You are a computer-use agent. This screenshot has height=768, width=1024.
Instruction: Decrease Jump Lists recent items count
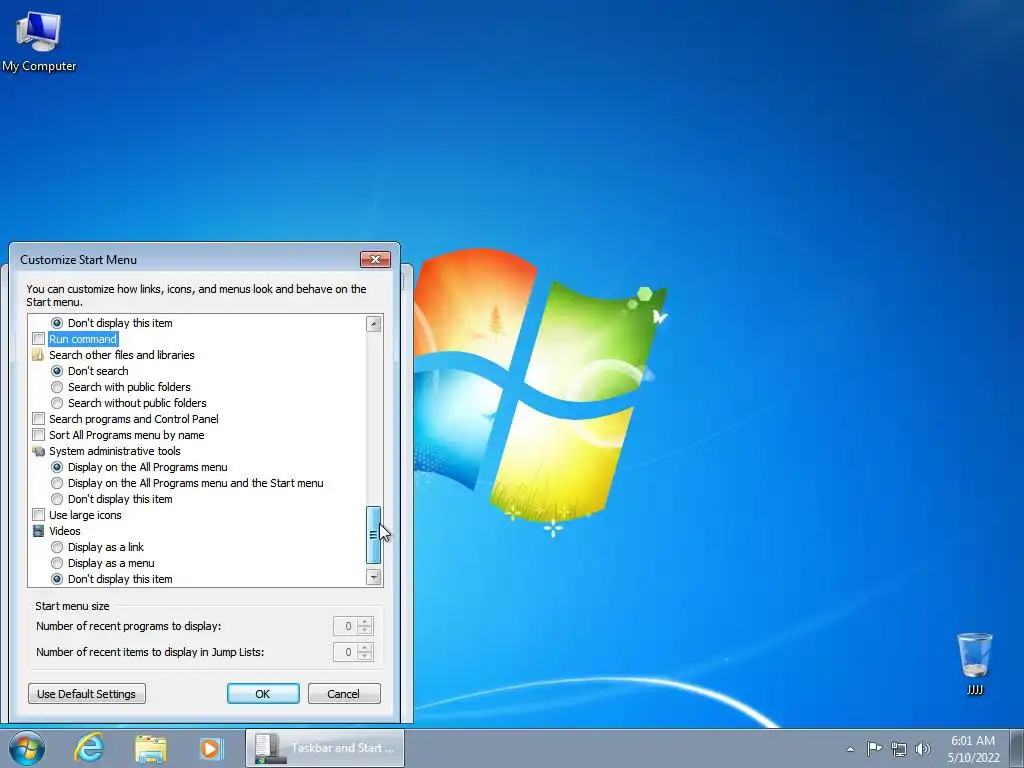[365, 656]
